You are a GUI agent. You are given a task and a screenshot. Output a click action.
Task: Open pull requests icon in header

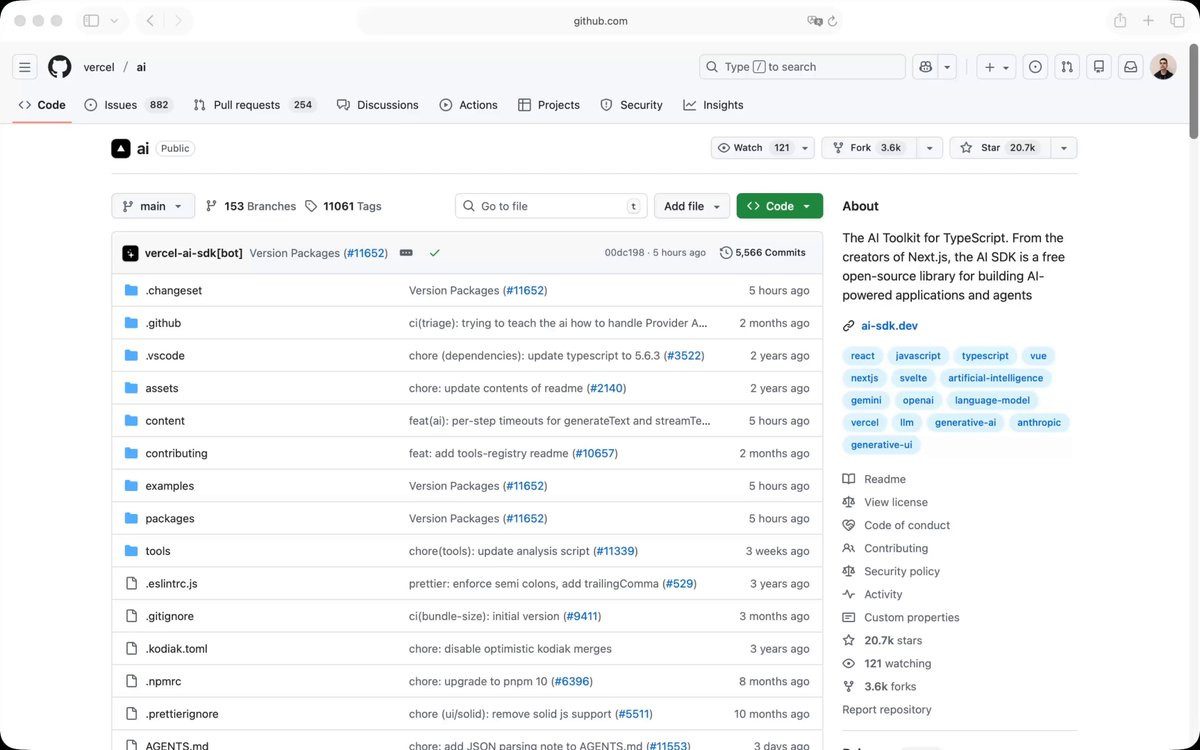pos(1067,67)
